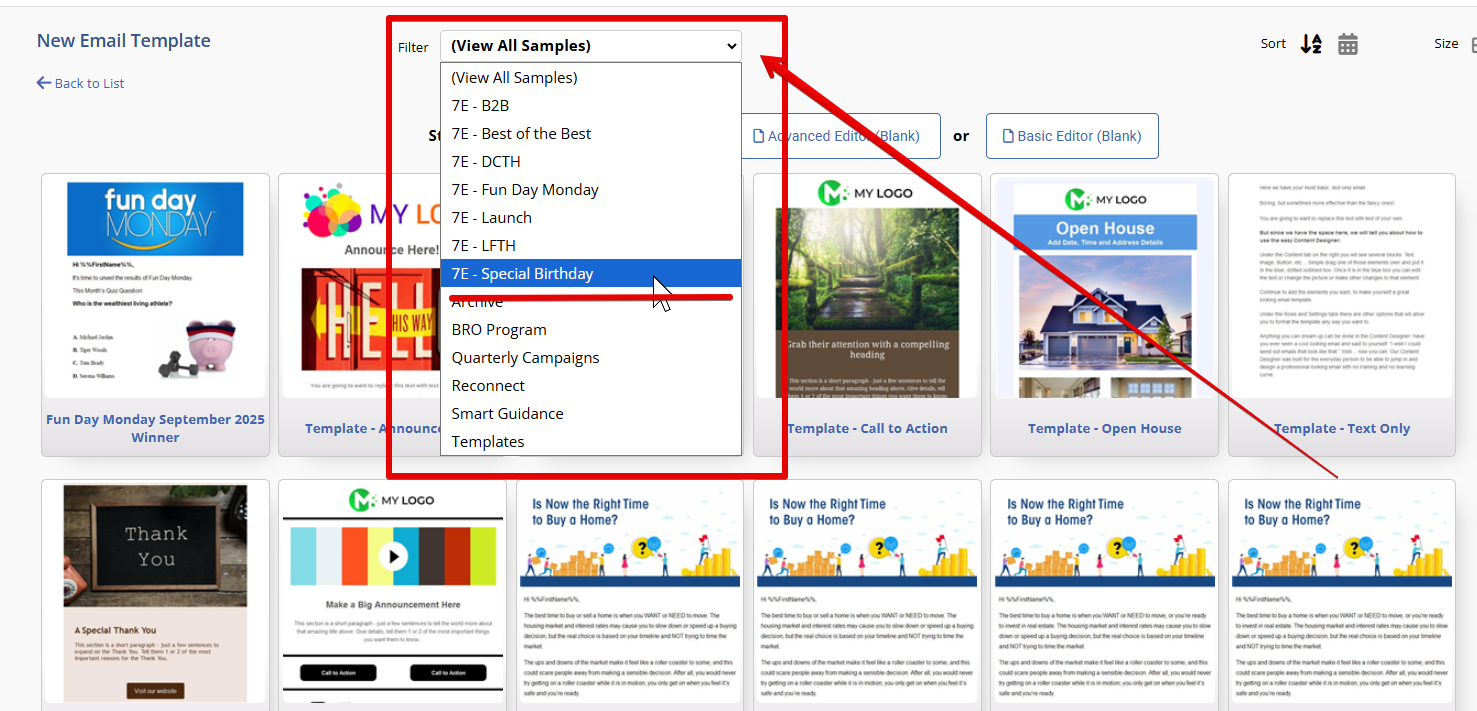Screen dimensions: 1477x711
Task: Sort templates alphabetically with A-Z icon
Action: pyautogui.click(x=1310, y=44)
